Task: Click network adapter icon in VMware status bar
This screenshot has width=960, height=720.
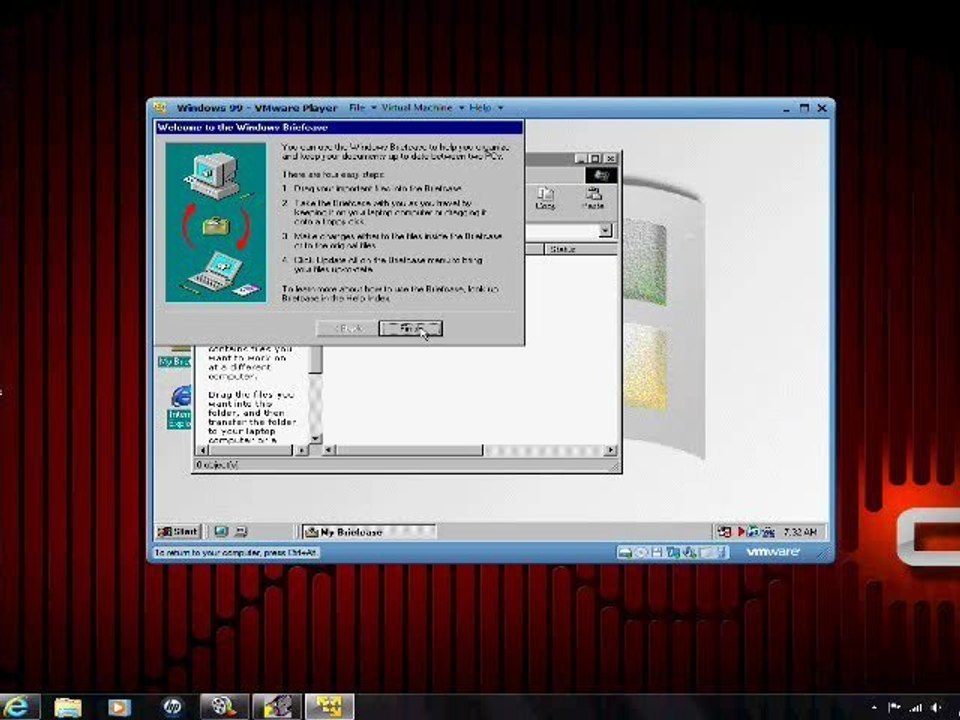Action: tap(673, 552)
